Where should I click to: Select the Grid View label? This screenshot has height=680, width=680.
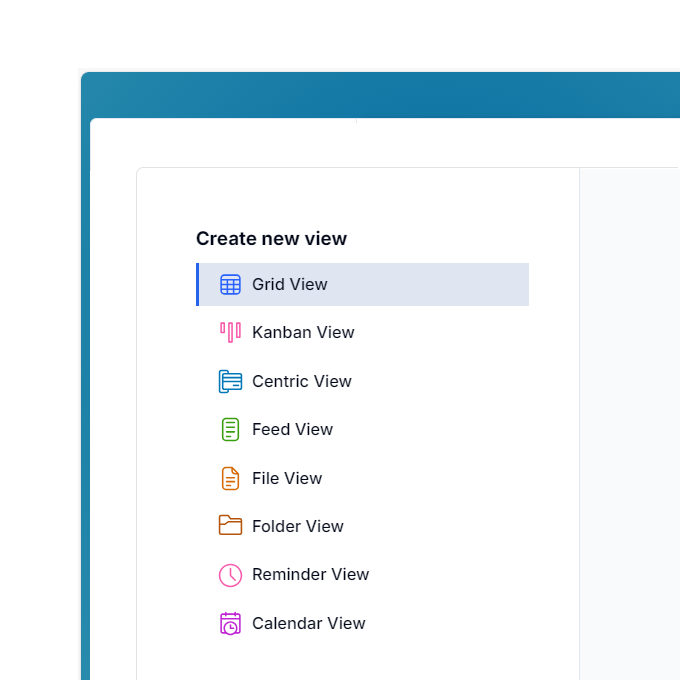click(290, 284)
